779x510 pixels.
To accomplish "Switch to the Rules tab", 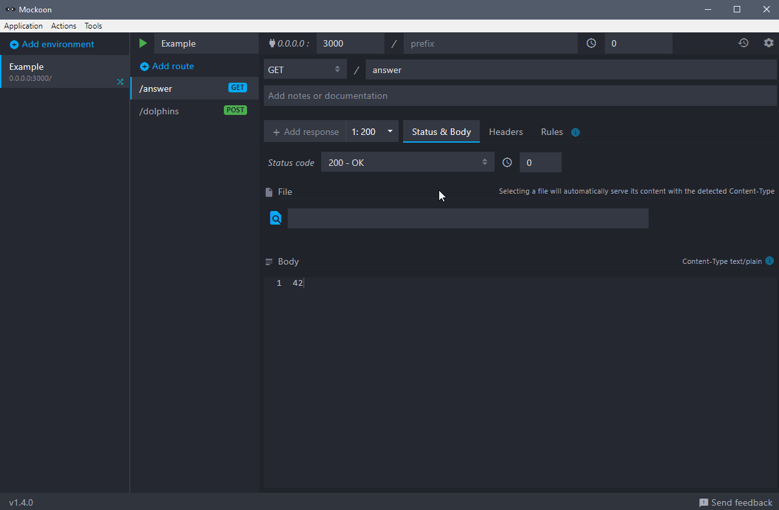I will pos(551,132).
